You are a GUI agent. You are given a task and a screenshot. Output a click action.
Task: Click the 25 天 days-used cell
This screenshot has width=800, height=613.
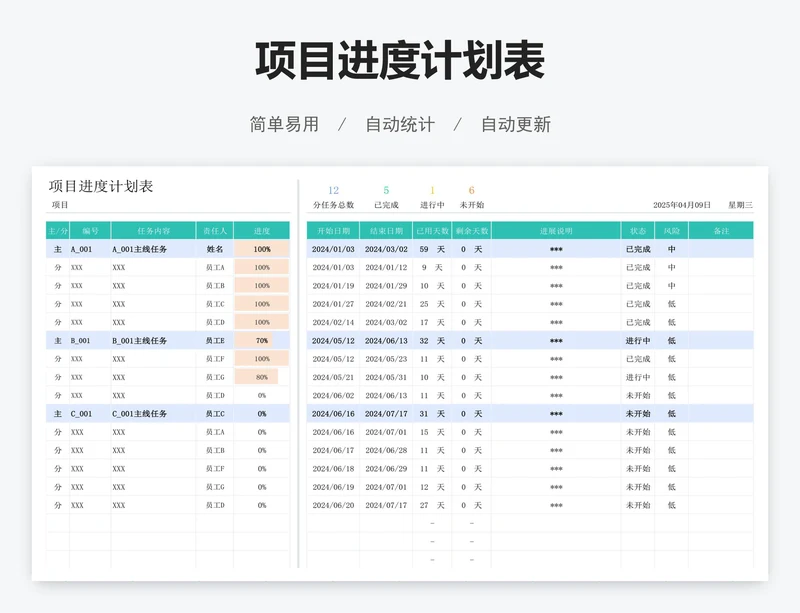(x=432, y=304)
